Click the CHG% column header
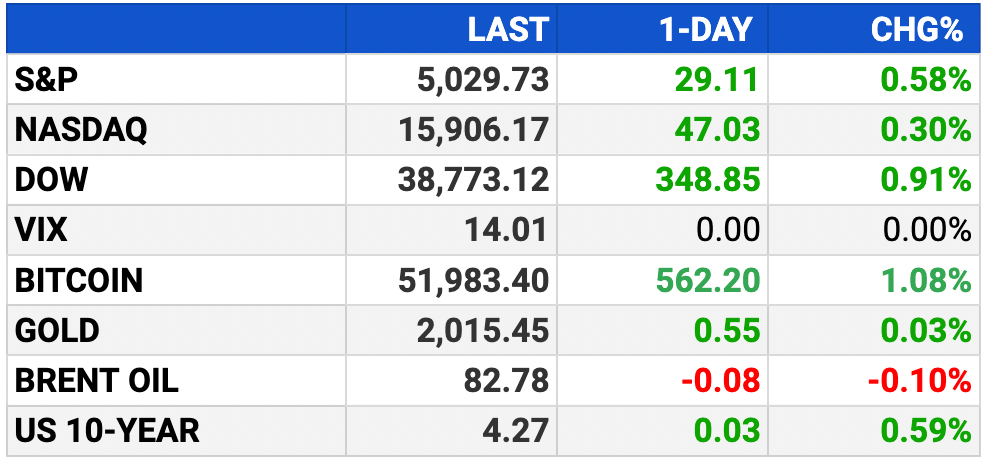This screenshot has width=984, height=464. (917, 30)
